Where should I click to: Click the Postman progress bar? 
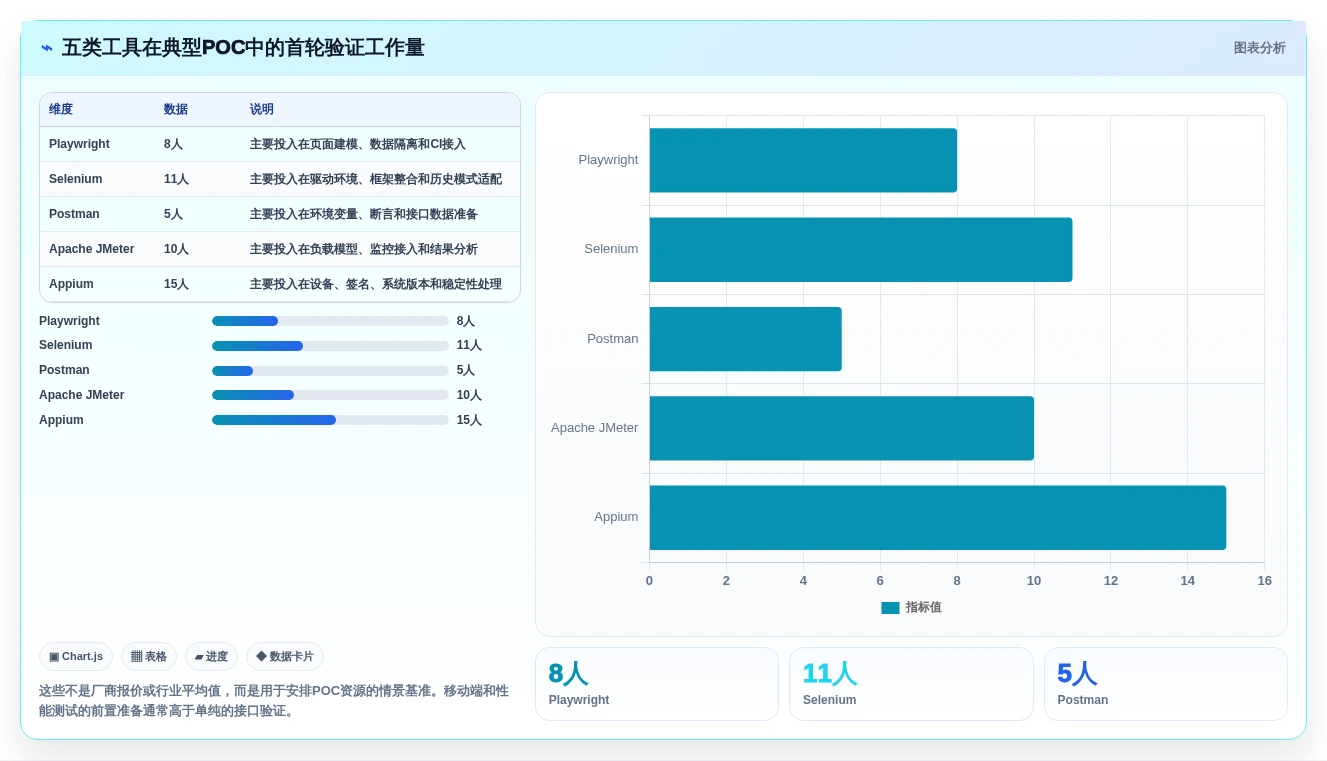click(x=330, y=371)
